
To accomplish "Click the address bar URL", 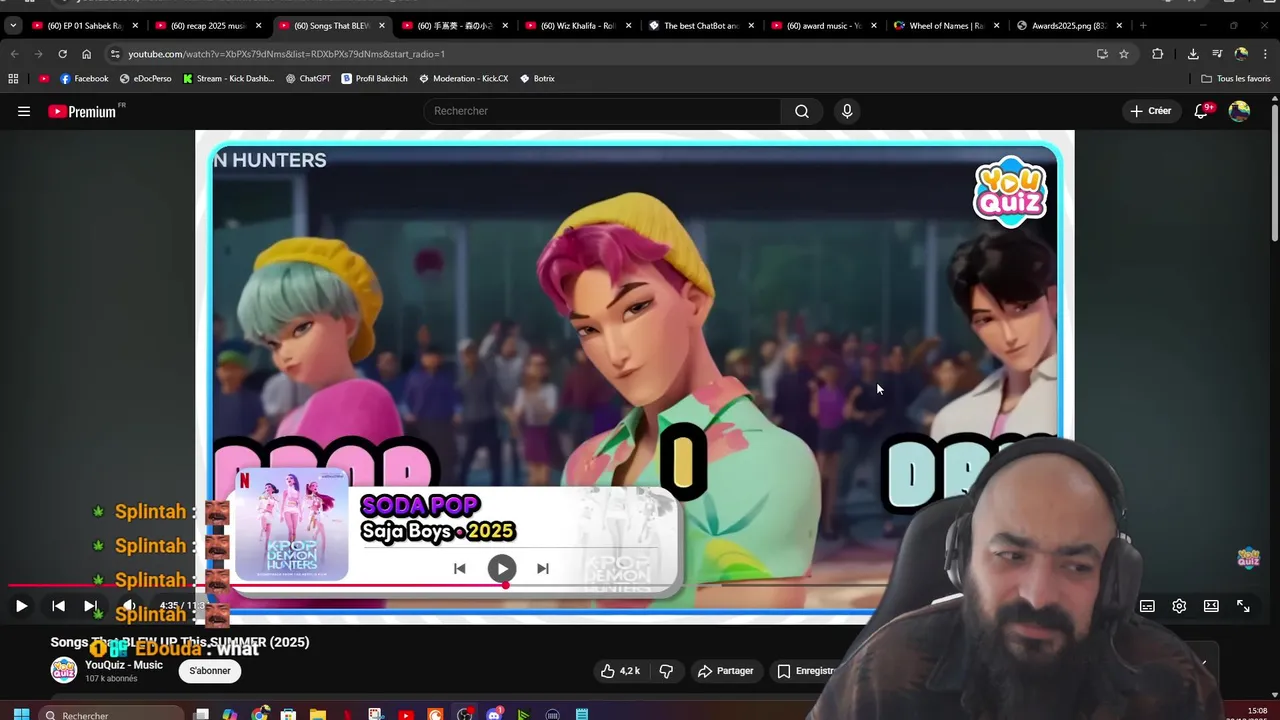I will (x=287, y=54).
